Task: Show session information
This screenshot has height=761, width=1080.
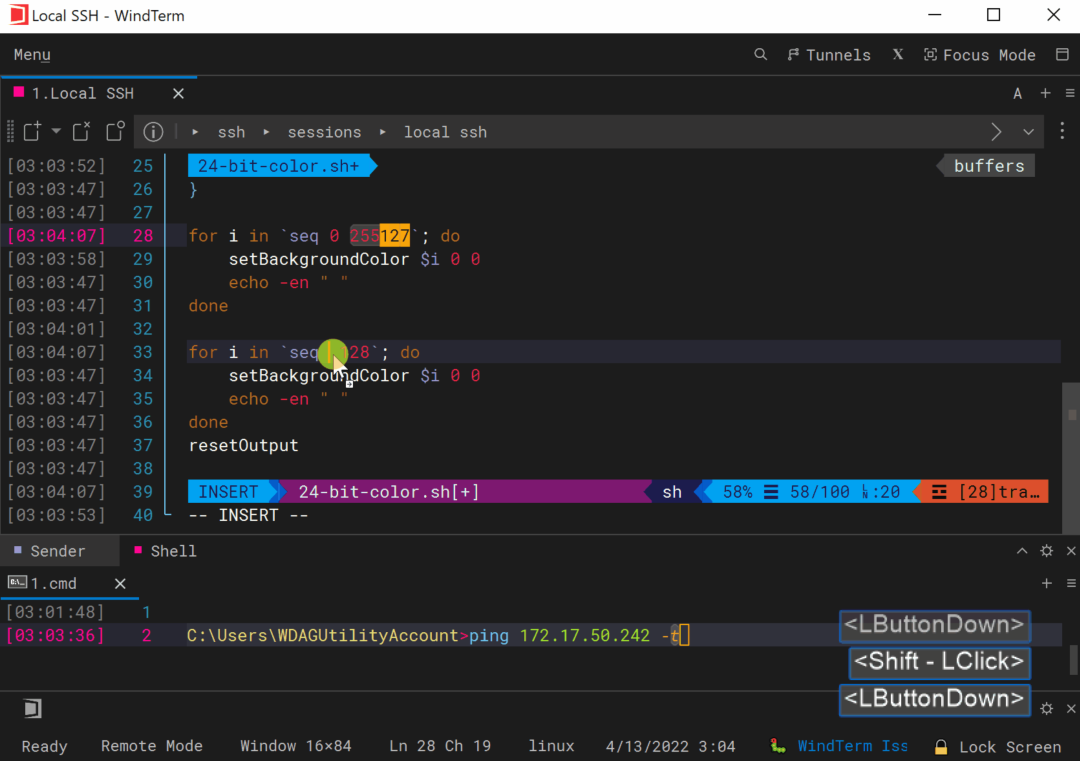Action: [153, 132]
